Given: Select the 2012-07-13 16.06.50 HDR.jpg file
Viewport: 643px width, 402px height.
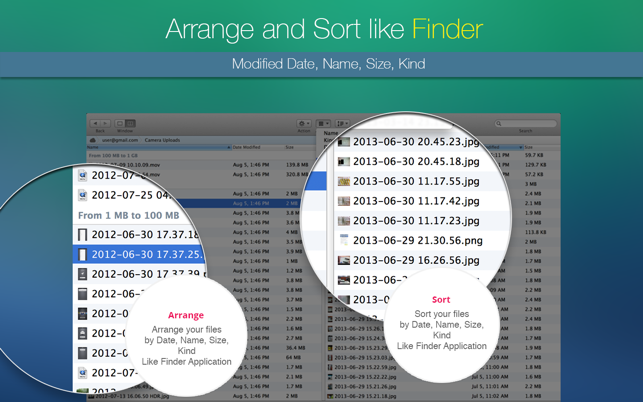Looking at the screenshot, I should 131,396.
